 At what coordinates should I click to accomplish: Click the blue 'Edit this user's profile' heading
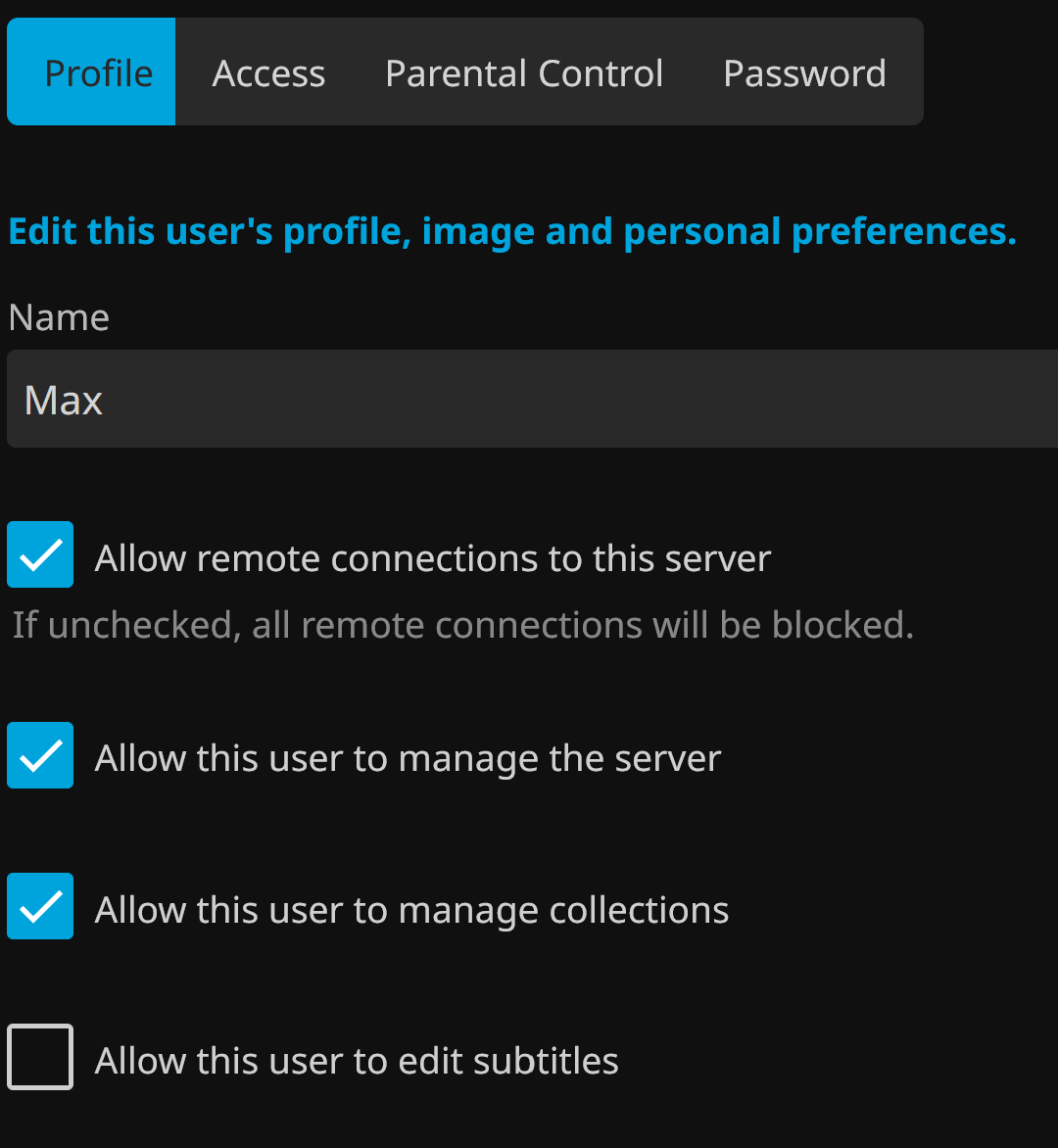point(511,232)
